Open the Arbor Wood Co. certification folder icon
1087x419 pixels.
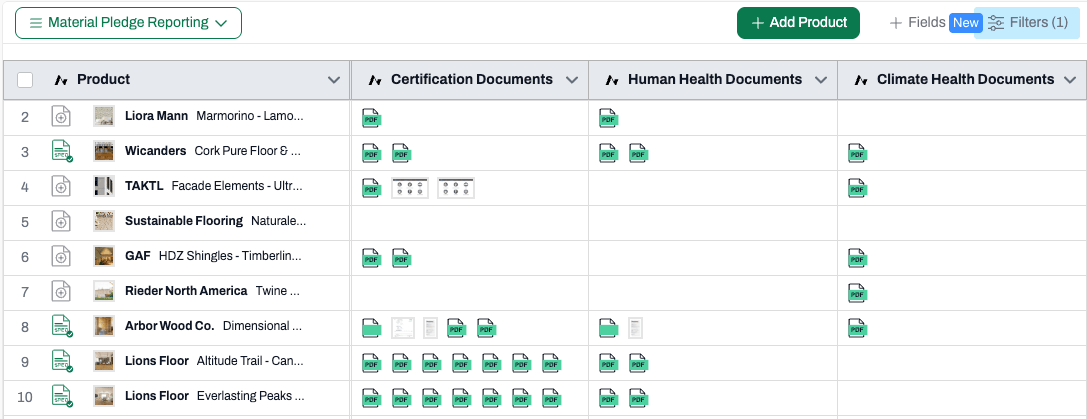click(x=372, y=327)
